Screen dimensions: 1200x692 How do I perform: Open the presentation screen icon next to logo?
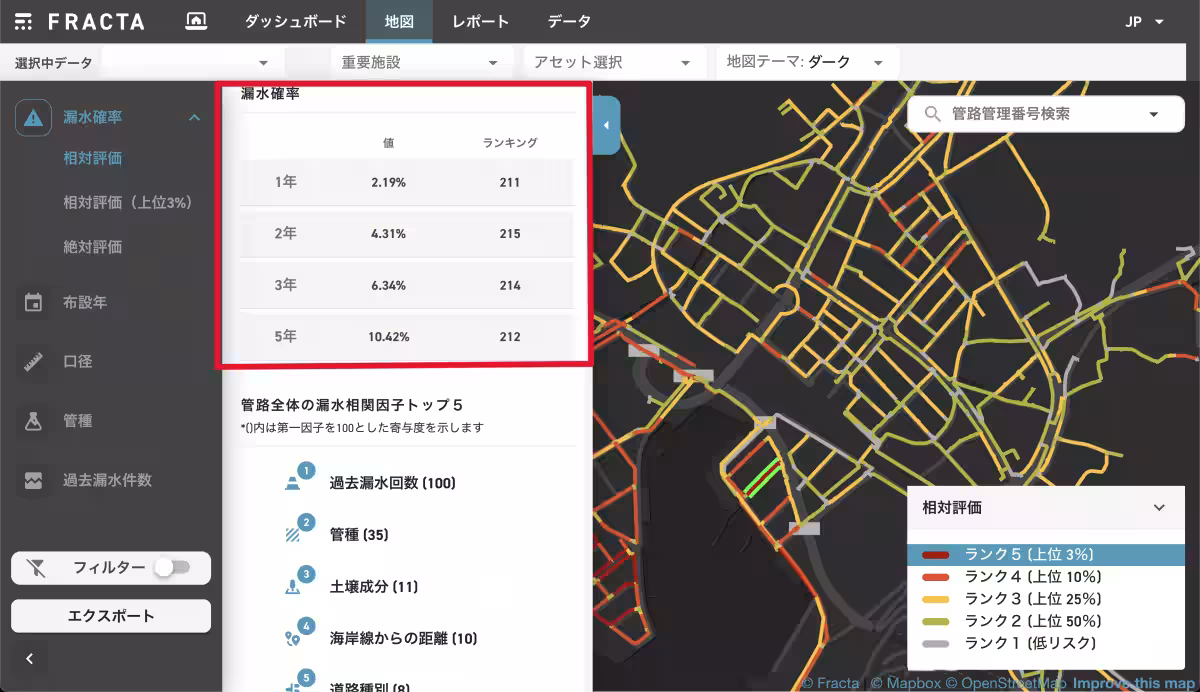[x=197, y=21]
